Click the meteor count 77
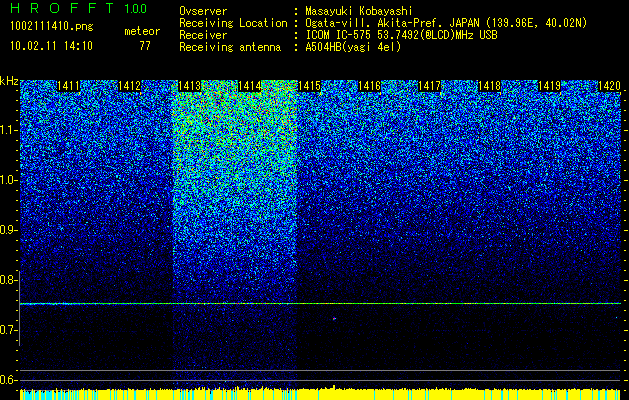The height and width of the screenshot is (400, 629). (x=145, y=46)
